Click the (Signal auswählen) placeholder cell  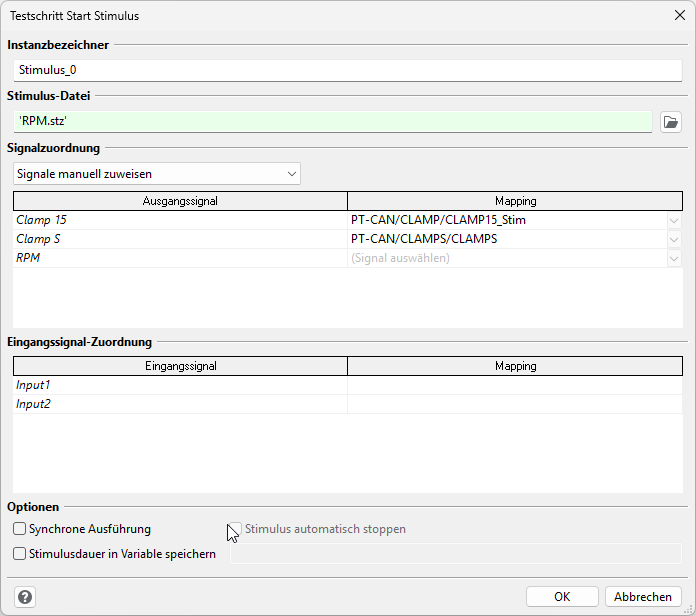tap(507, 258)
